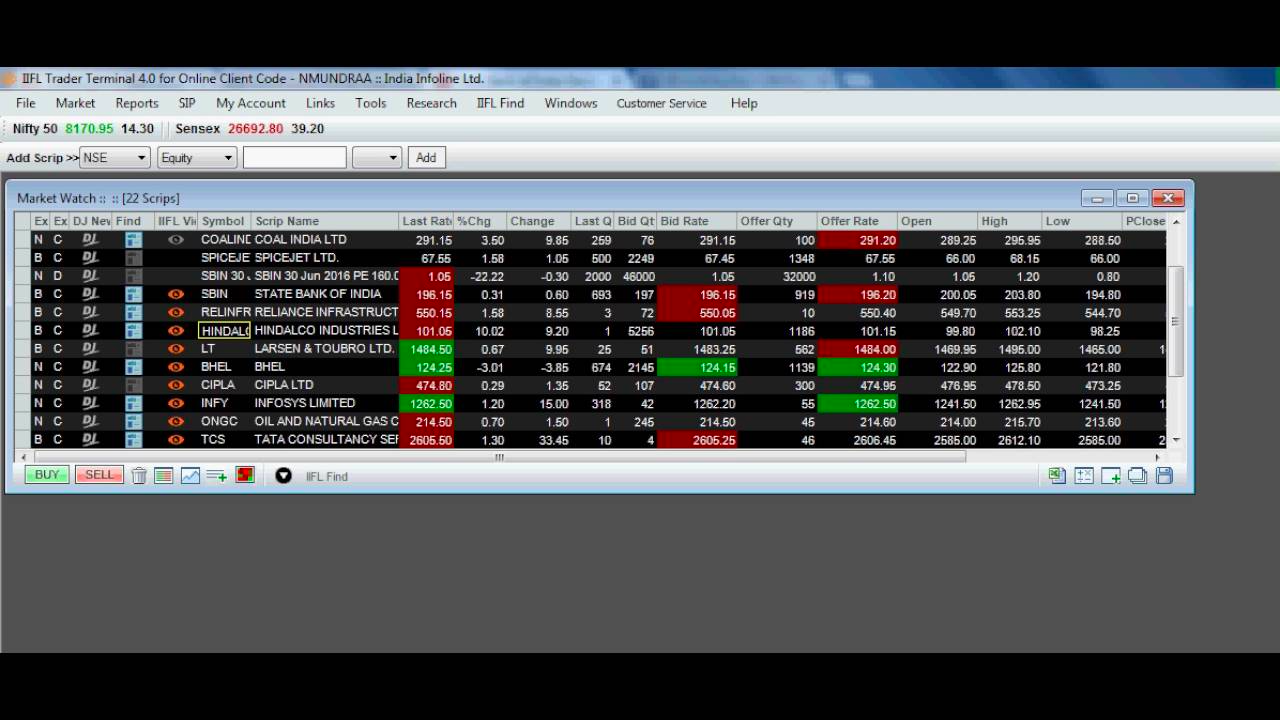Click the Nifty 50 value 8170.95
The height and width of the screenshot is (720, 1280).
[89, 129]
